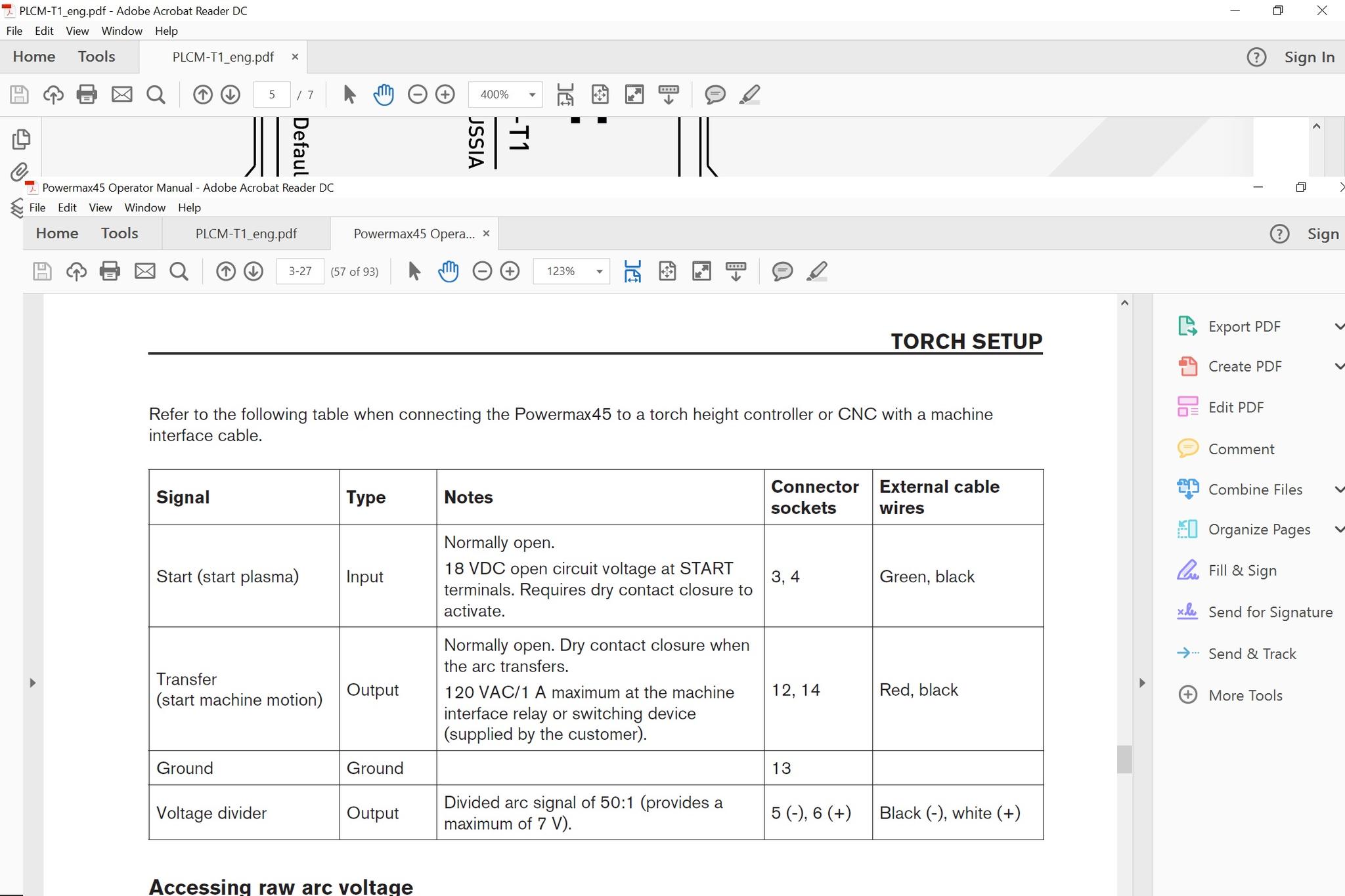1345x896 pixels.
Task: Open the search magnifier in Powermax45 toolbar
Action: (179, 271)
